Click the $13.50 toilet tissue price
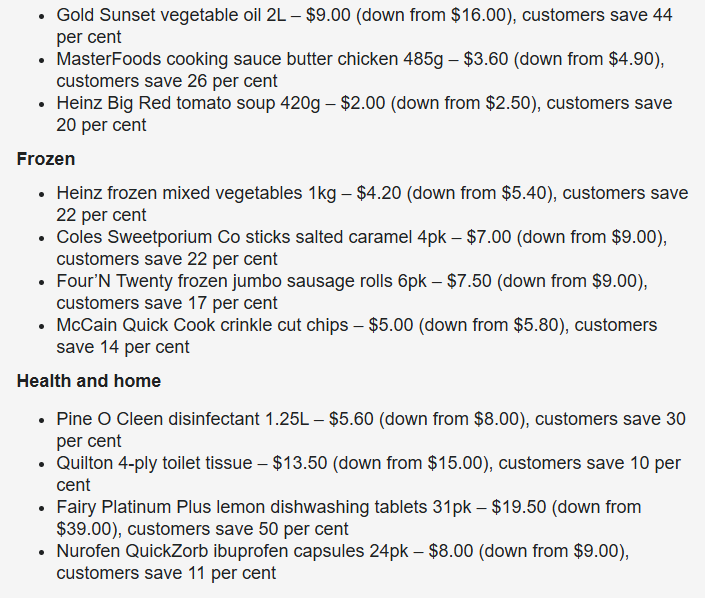The width and height of the screenshot is (705, 598). pos(300,463)
